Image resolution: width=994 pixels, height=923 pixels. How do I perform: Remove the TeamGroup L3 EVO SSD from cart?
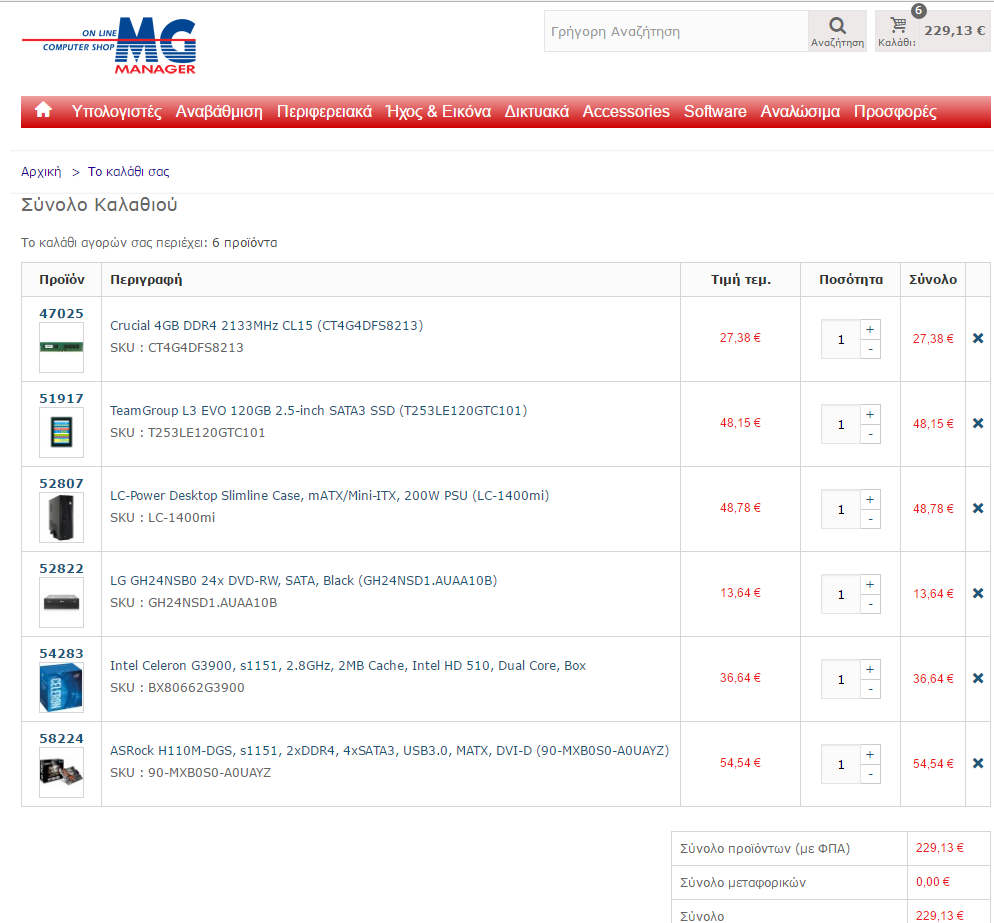pyautogui.click(x=978, y=423)
